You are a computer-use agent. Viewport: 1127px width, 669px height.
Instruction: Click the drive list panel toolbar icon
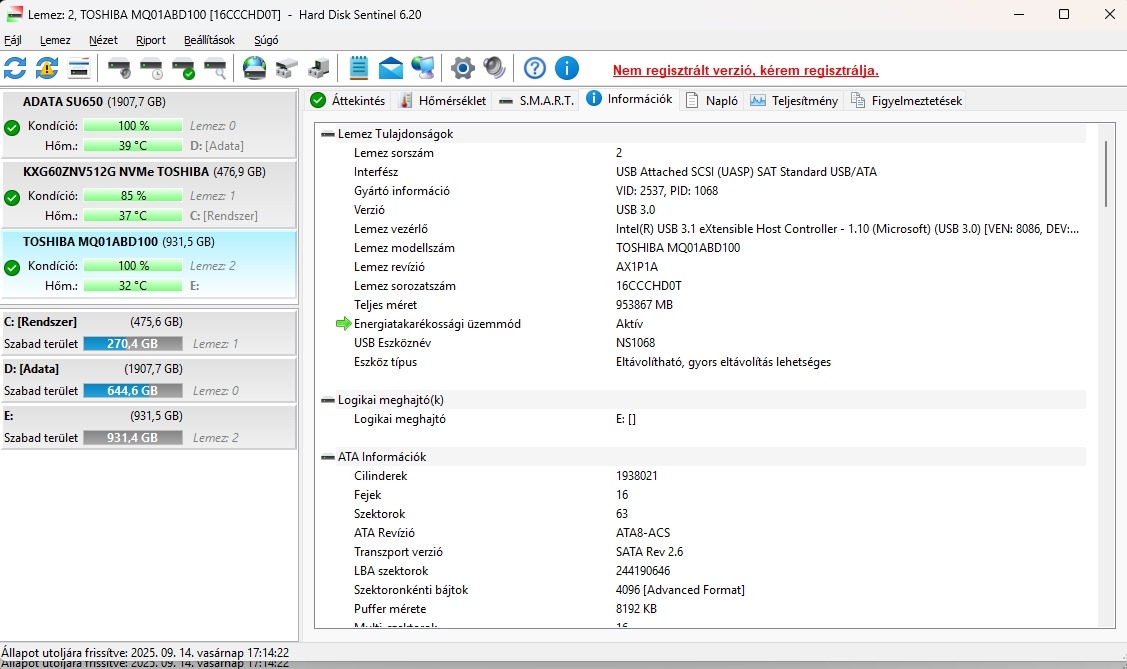coord(78,68)
